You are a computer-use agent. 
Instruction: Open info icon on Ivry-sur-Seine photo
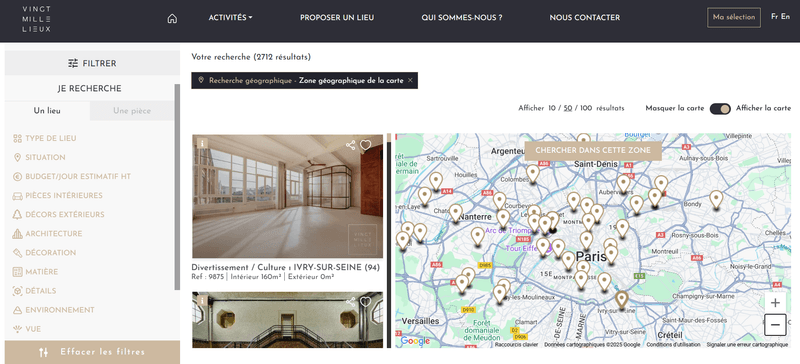coord(202,143)
